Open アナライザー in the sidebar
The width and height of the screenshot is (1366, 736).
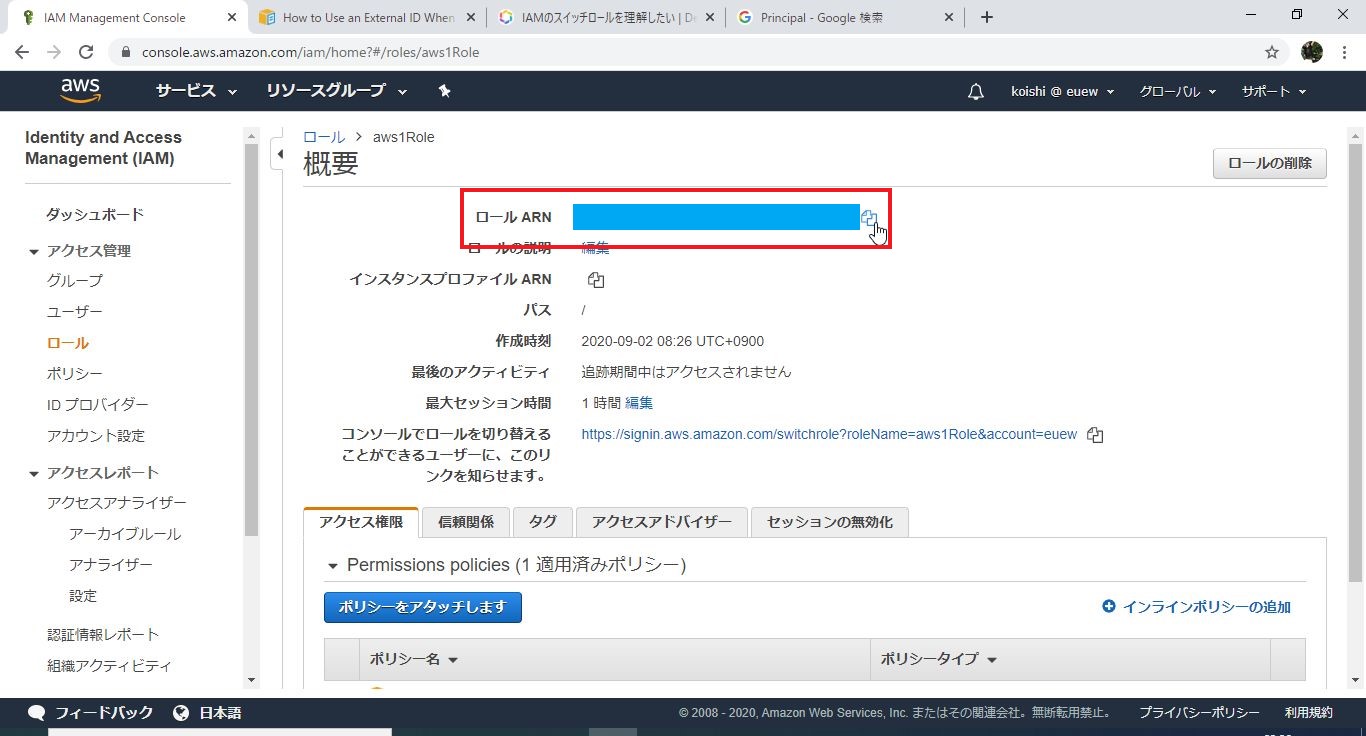[111, 565]
